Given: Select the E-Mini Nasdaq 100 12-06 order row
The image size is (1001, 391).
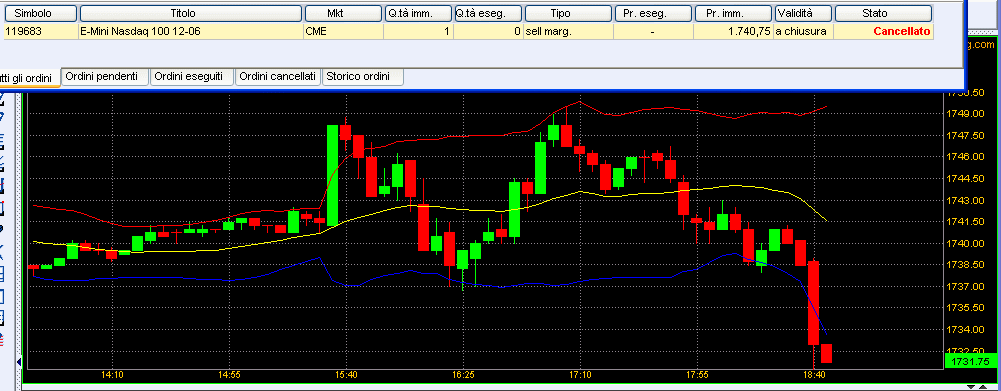Looking at the screenshot, I should pyautogui.click(x=467, y=31).
